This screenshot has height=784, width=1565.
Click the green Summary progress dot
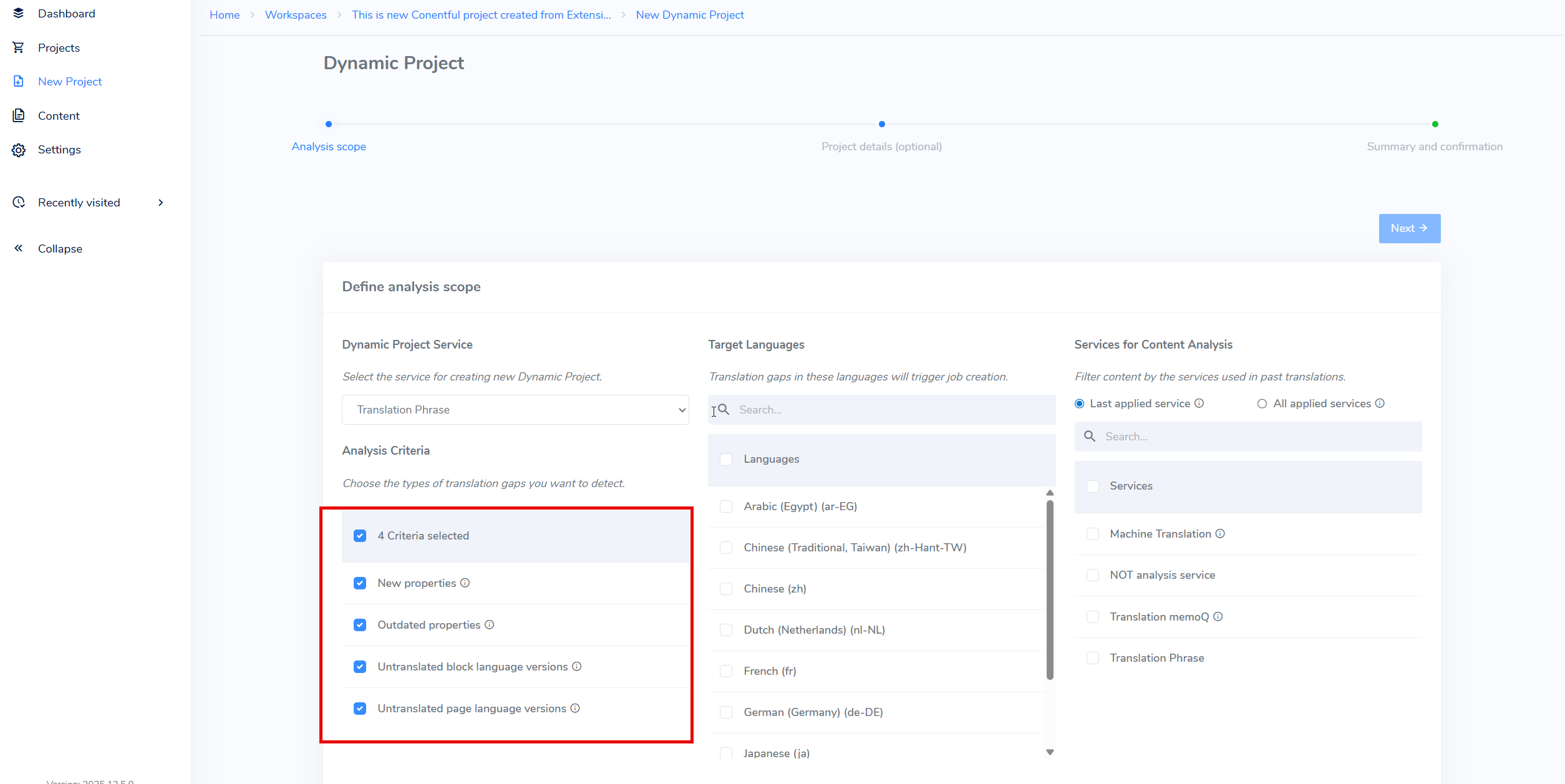click(x=1435, y=124)
